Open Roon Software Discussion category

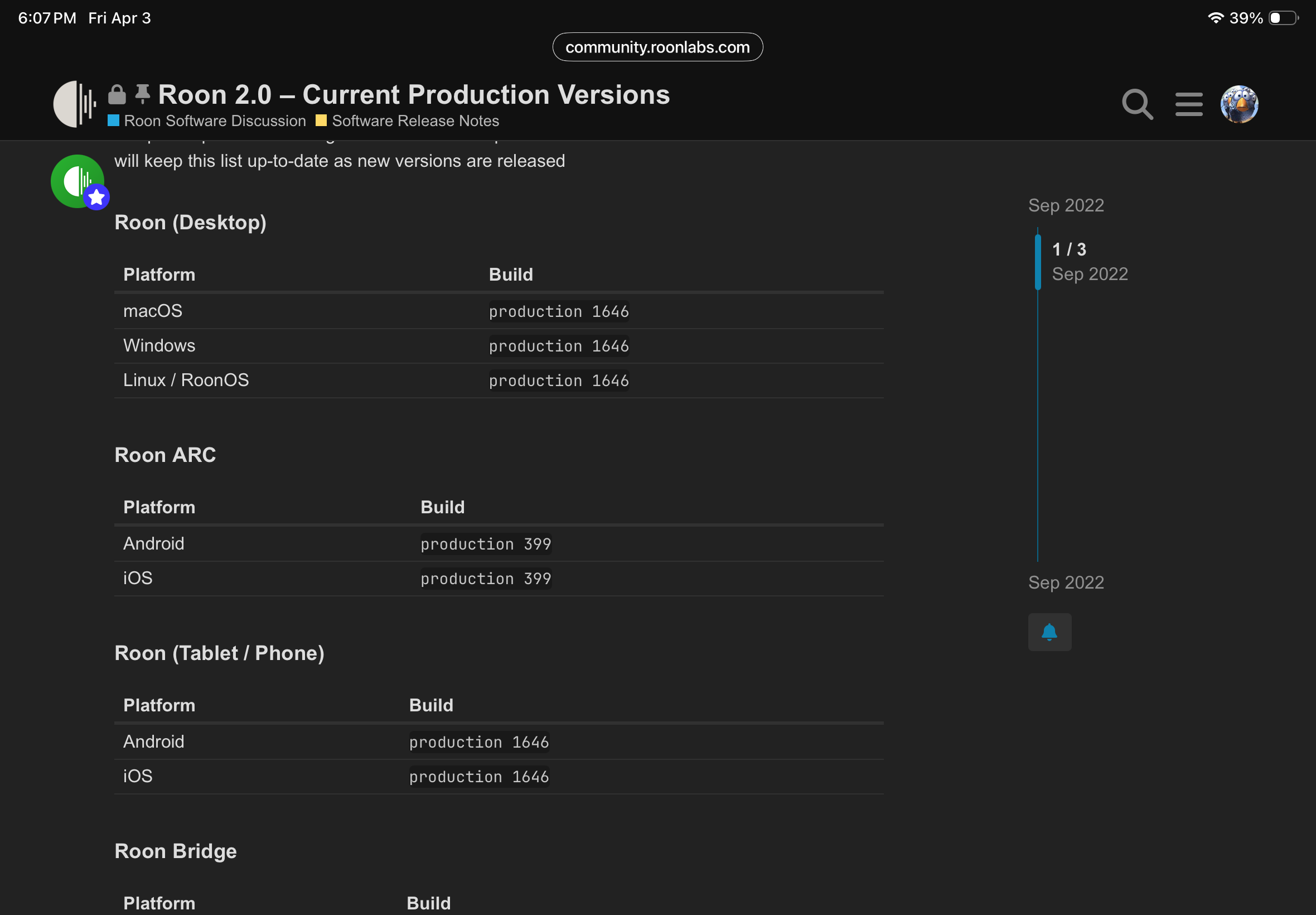(215, 121)
